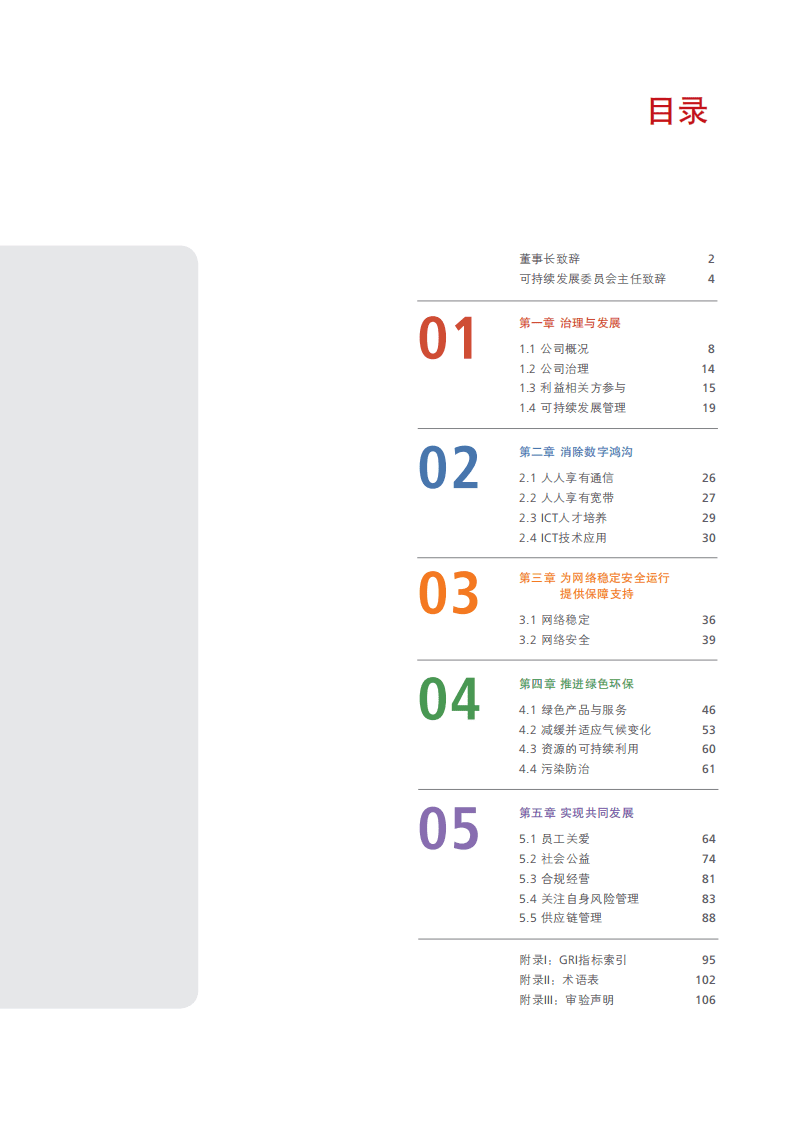Click the large orange 03 chapter number

tap(449, 593)
